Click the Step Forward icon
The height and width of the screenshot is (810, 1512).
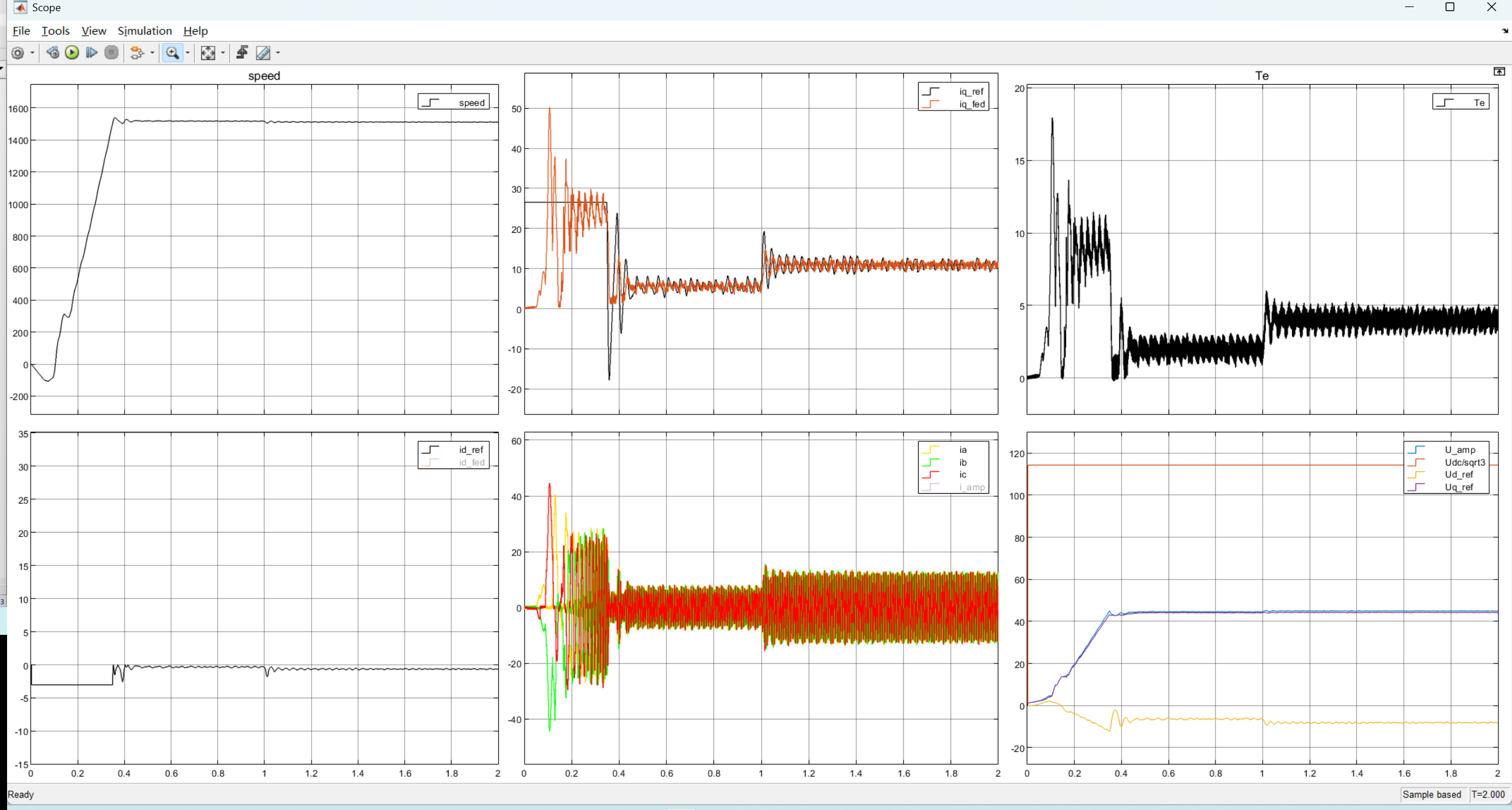click(x=91, y=53)
